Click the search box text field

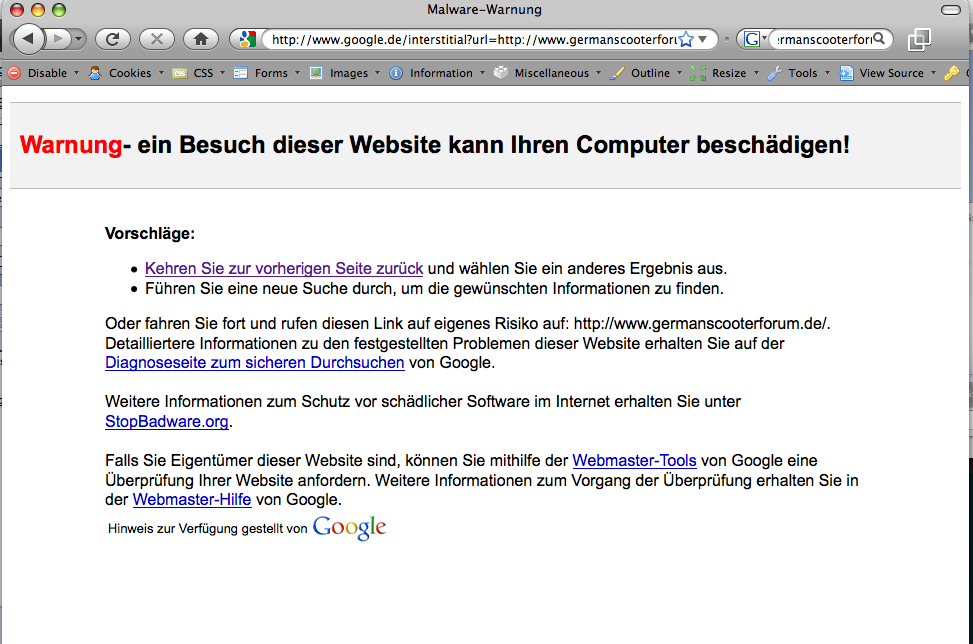click(823, 39)
